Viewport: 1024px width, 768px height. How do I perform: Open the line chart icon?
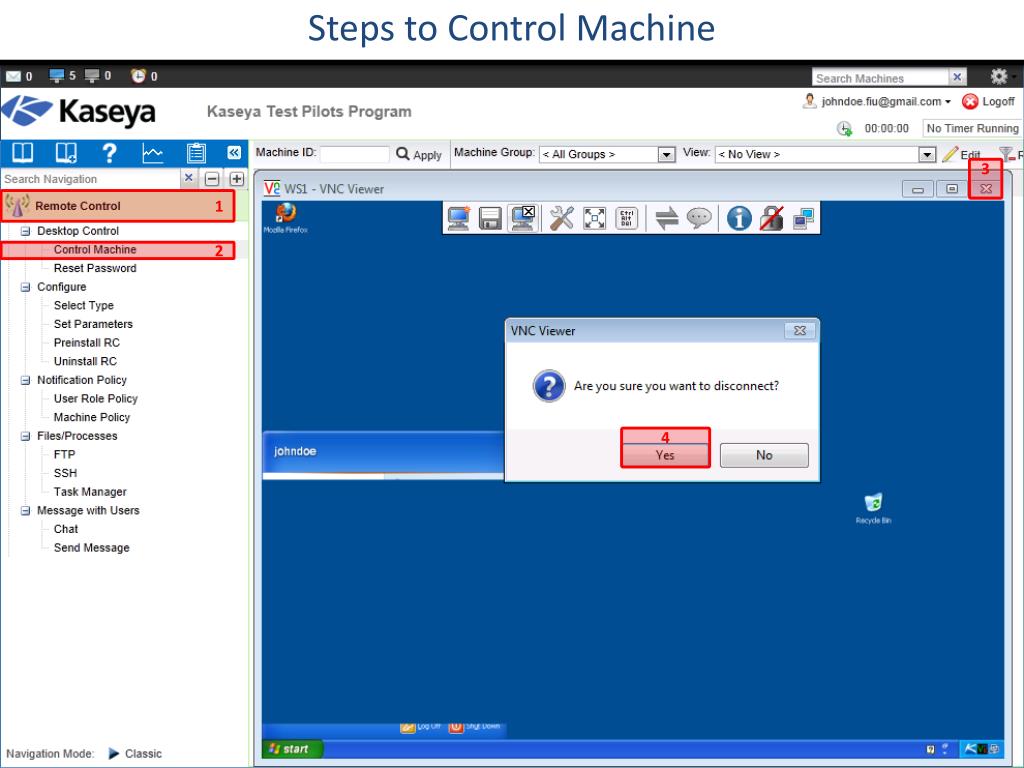coord(153,153)
